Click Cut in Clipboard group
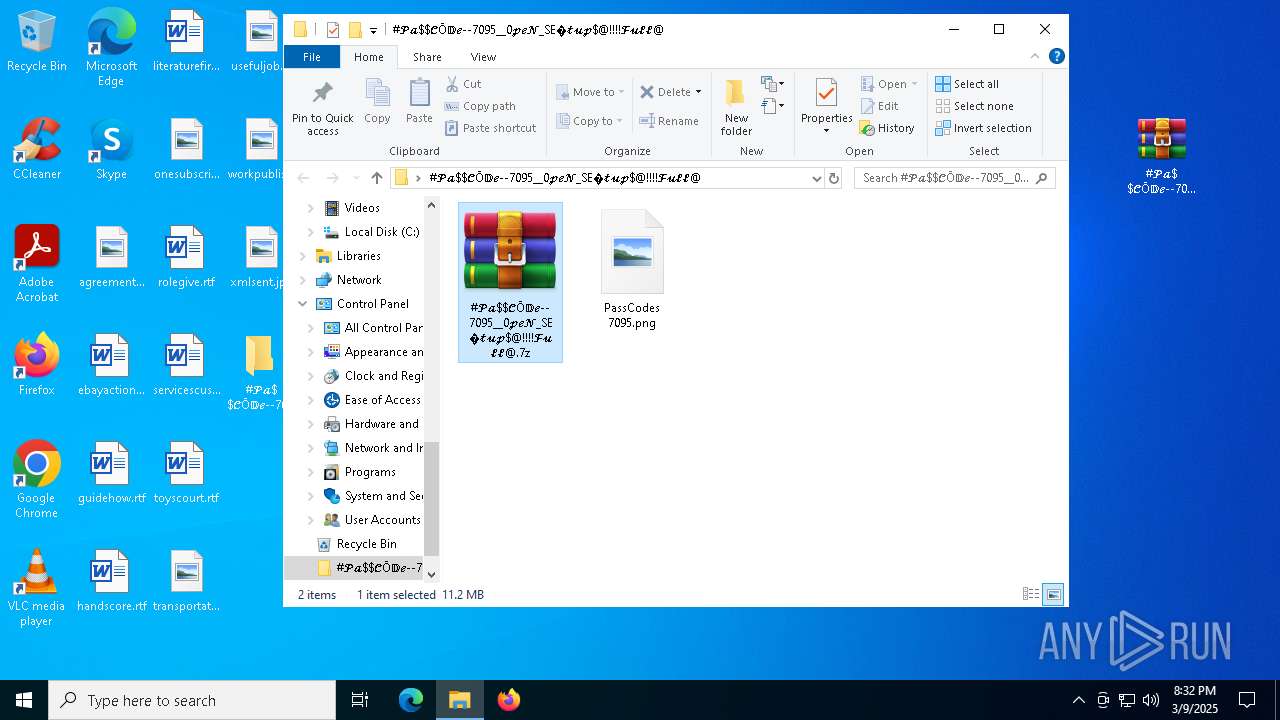Screen dimensions: 1280x720 click(x=463, y=84)
